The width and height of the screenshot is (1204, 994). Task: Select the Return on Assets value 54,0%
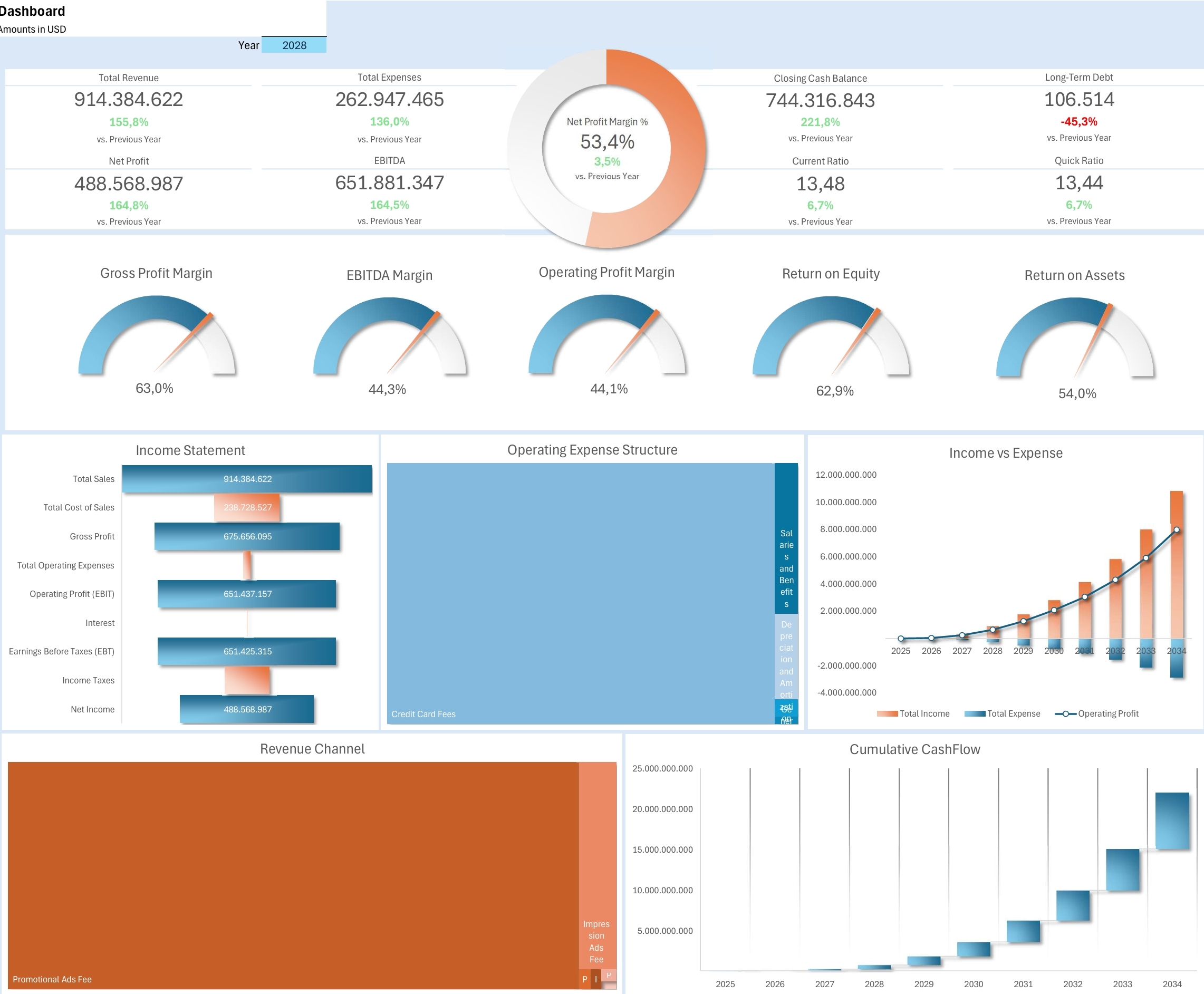tap(1077, 393)
